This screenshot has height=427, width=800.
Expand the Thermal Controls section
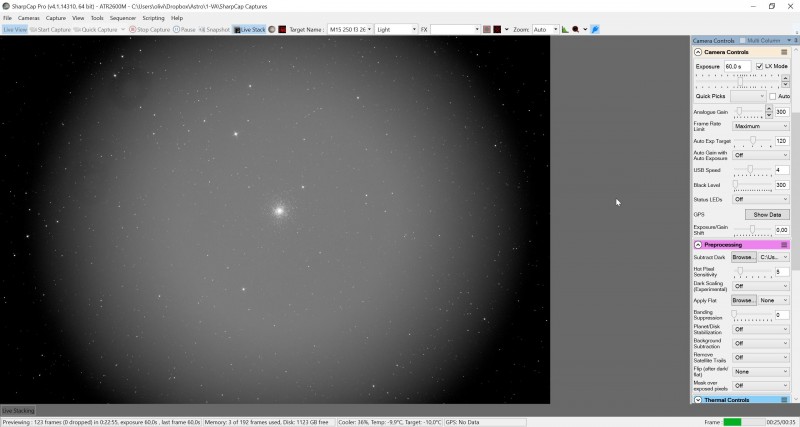pos(698,400)
